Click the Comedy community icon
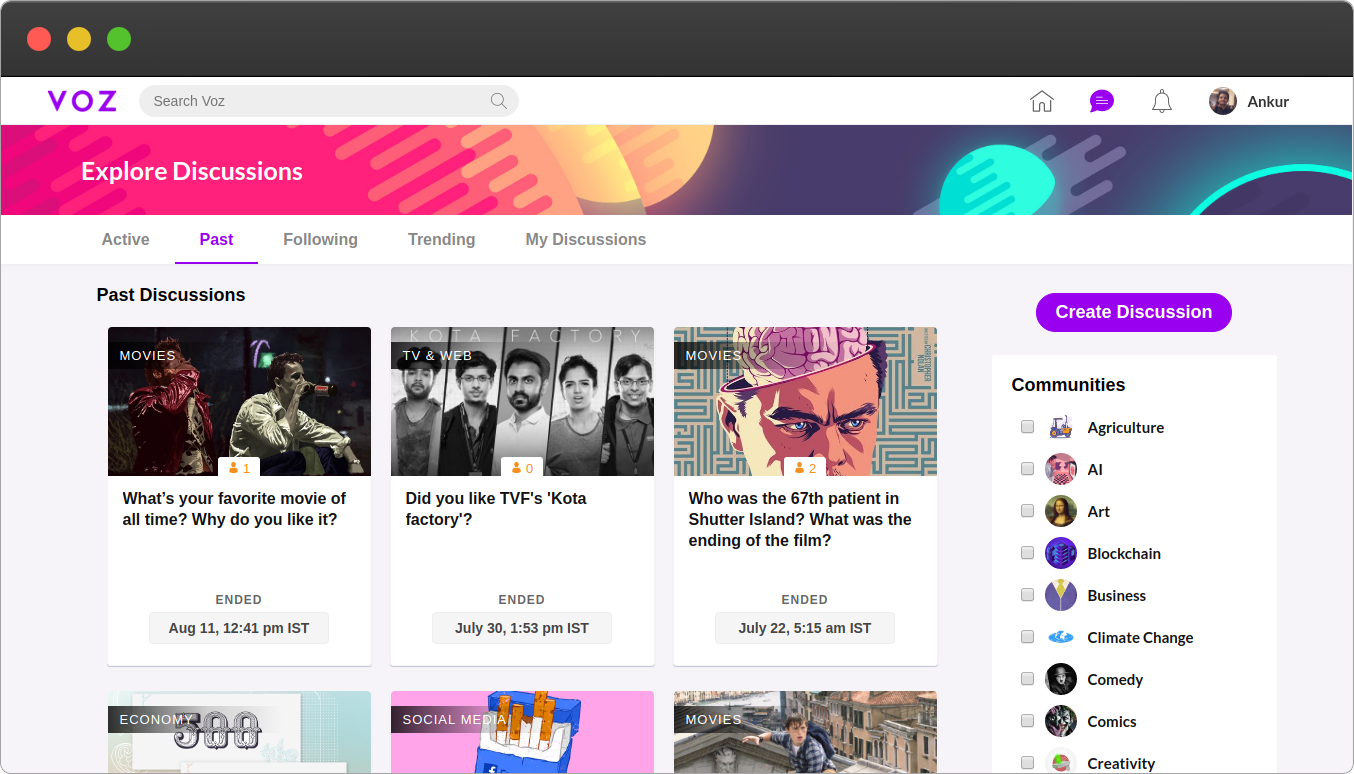The height and width of the screenshot is (774, 1354). [1061, 679]
